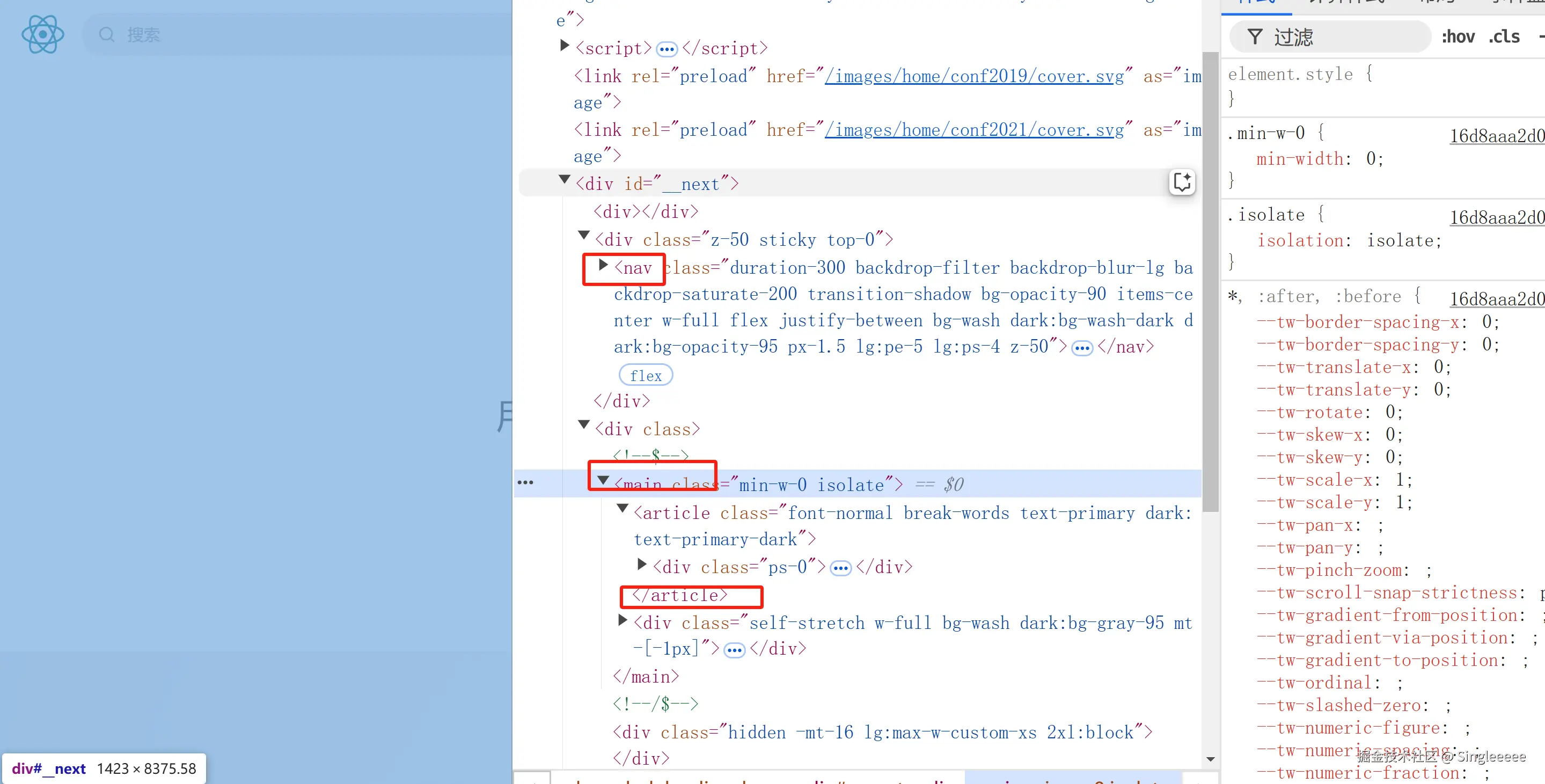Select the <!--/$--> comment row

[x=656, y=704]
